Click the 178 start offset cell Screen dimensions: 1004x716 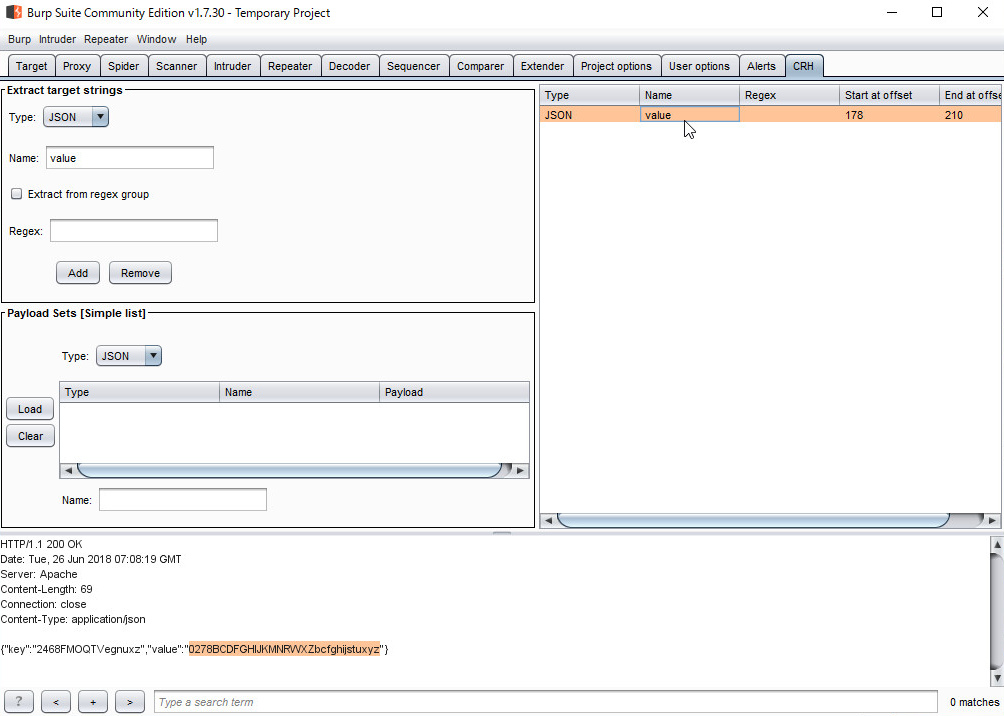click(x=889, y=115)
